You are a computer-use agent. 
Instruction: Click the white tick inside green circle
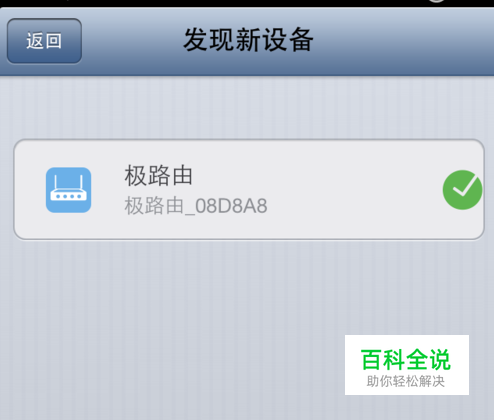click(464, 188)
